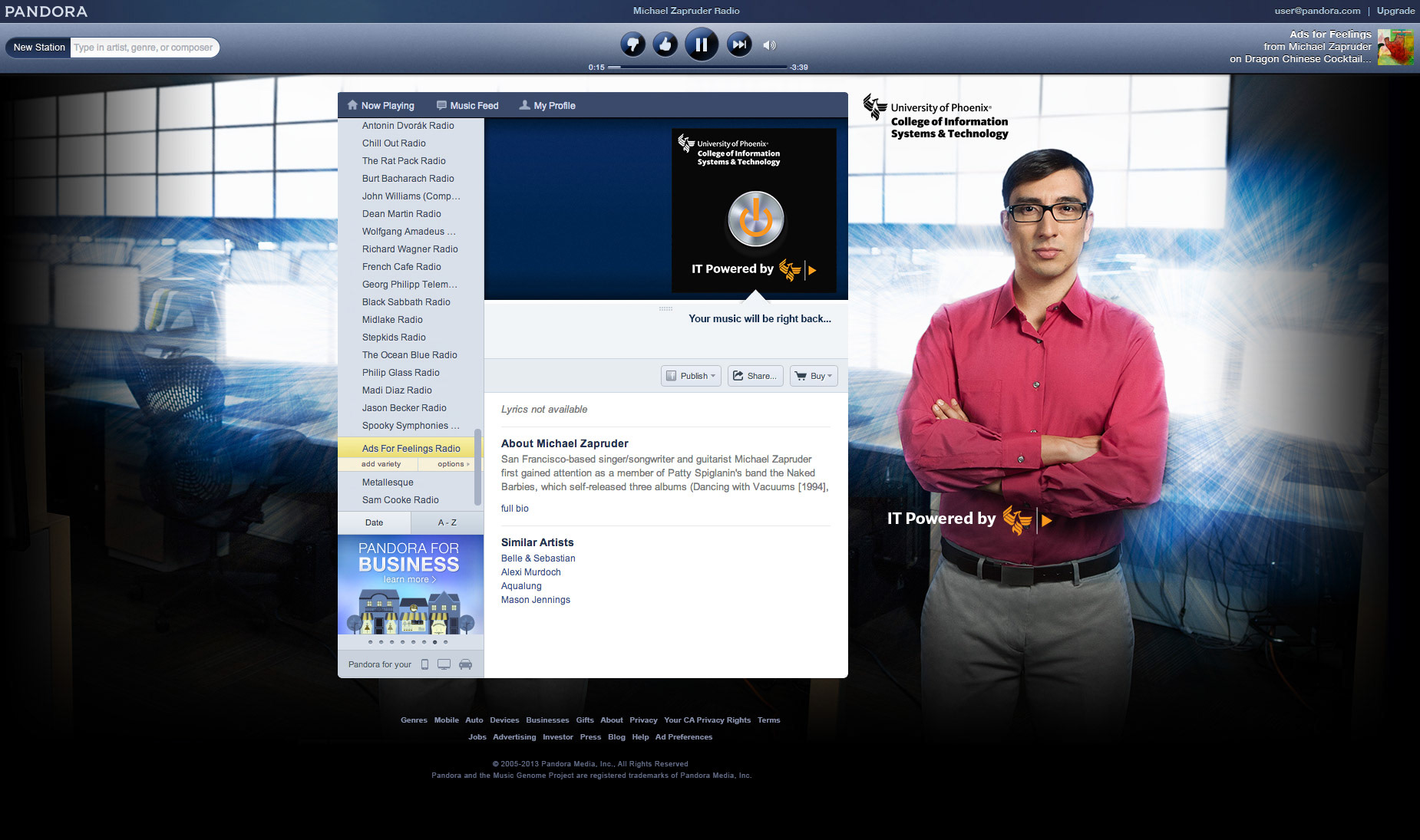1420x840 pixels.
Task: Select Black Sabbath Radio station
Action: click(406, 302)
